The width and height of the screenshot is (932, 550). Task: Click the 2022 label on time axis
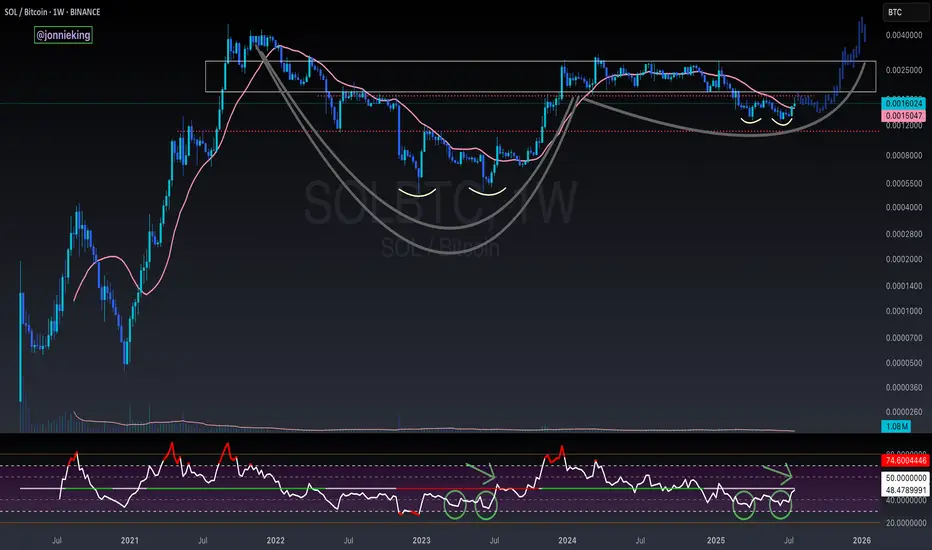(275, 540)
